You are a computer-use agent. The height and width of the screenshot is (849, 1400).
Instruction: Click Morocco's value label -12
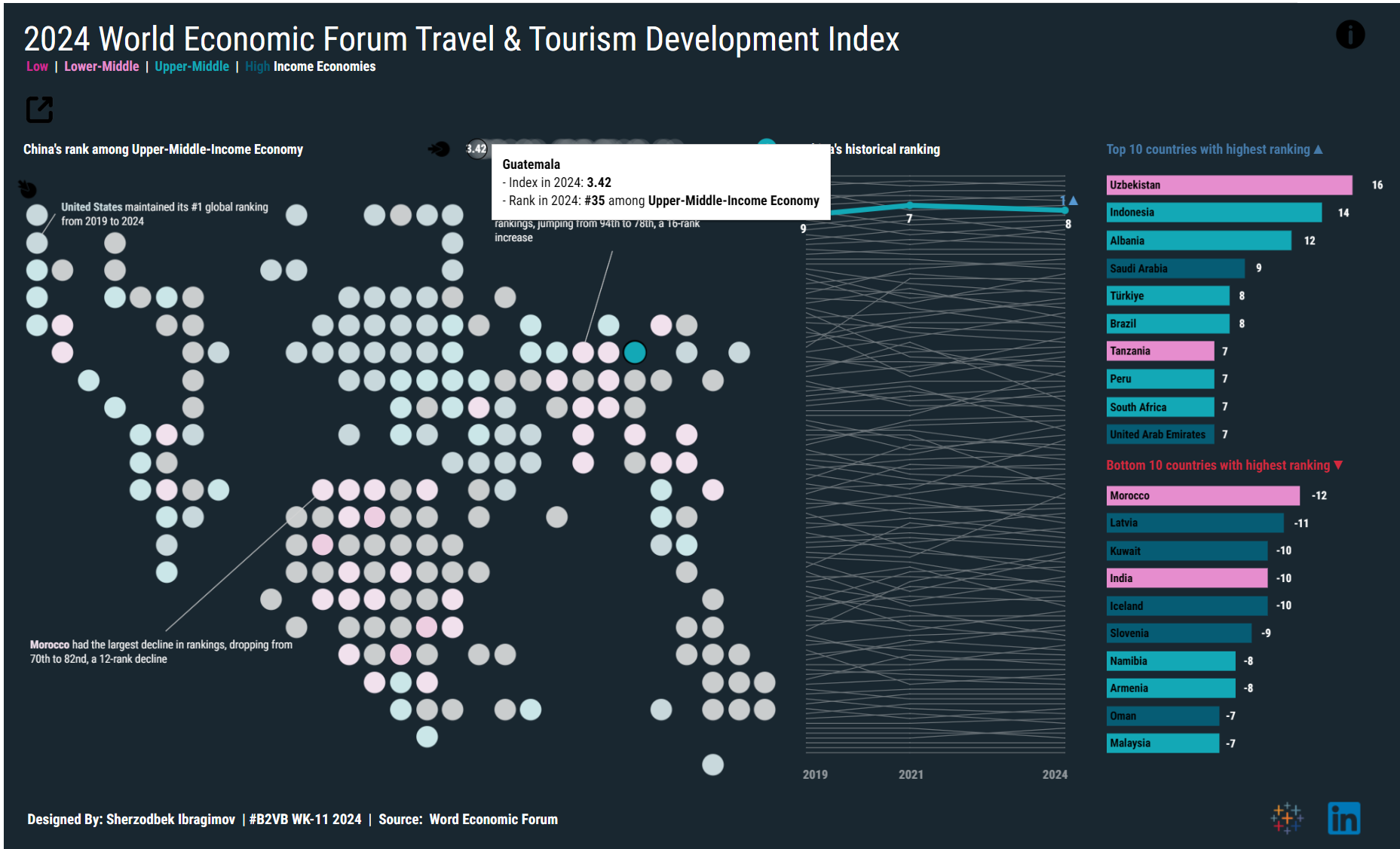[x=1319, y=495]
